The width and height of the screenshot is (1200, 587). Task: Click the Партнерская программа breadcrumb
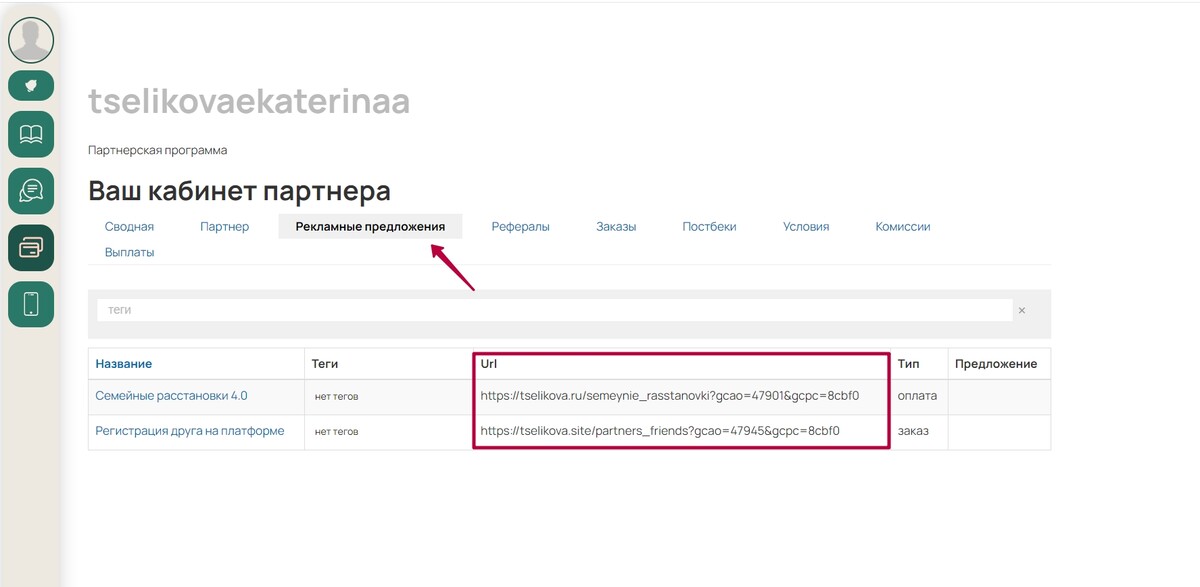(x=157, y=150)
